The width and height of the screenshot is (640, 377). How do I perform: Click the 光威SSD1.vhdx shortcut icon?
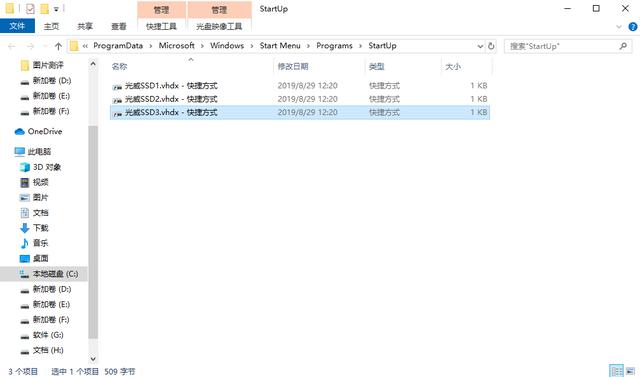[x=117, y=86]
